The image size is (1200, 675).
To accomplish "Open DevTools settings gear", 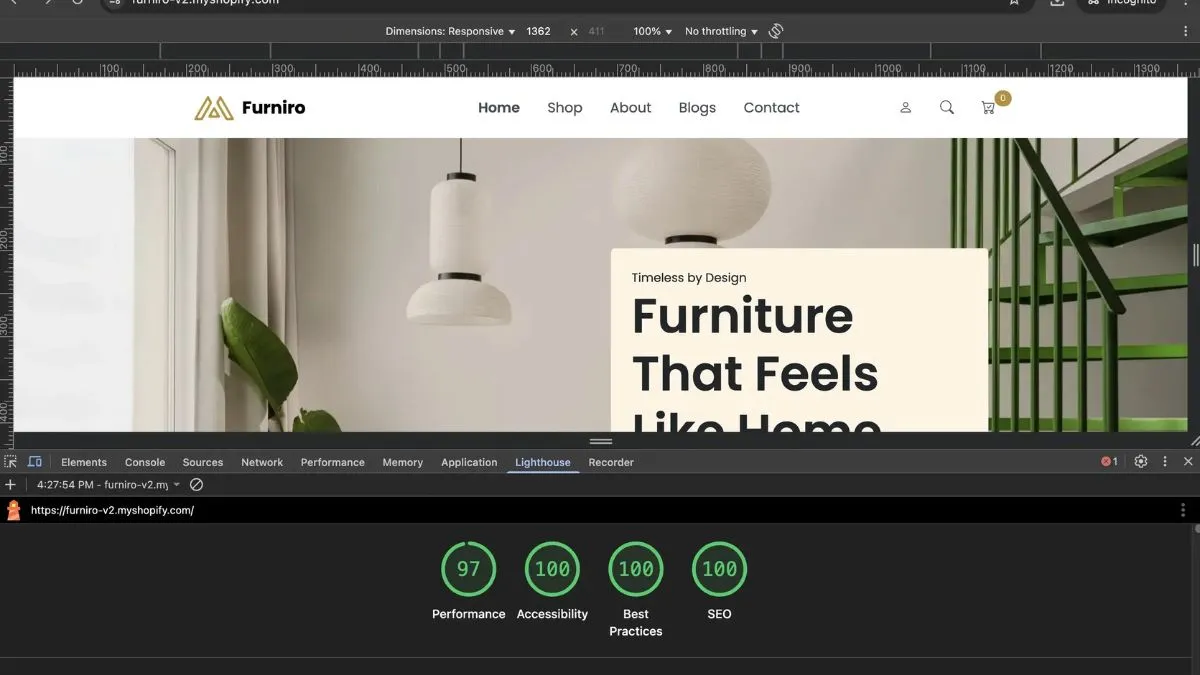I will pos(1141,461).
